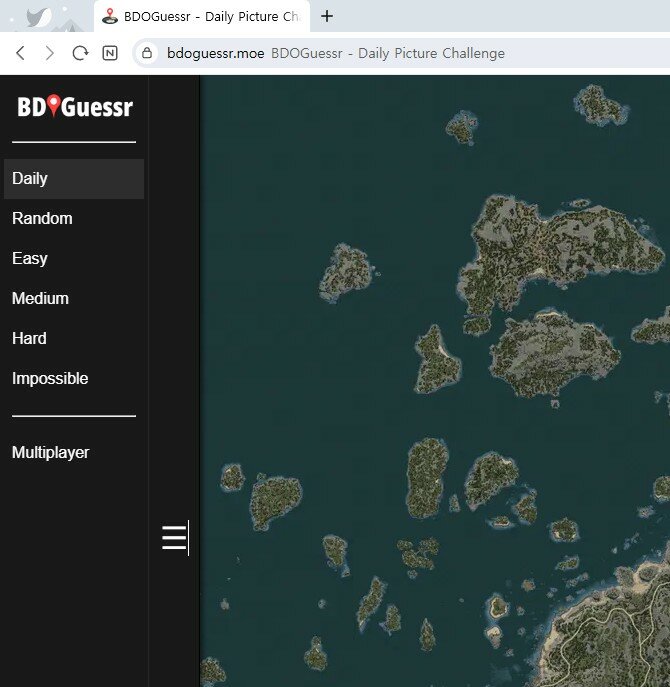Click the BDOGuessr tab favicon
This screenshot has width=670, height=687.
(110, 17)
